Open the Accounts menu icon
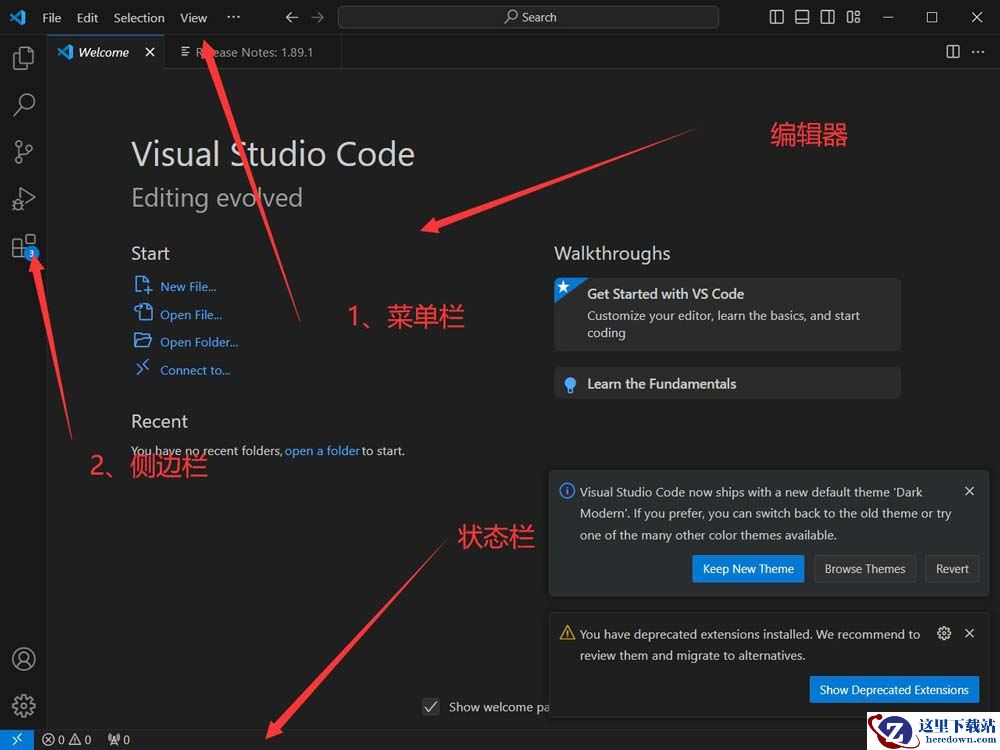 click(24, 659)
